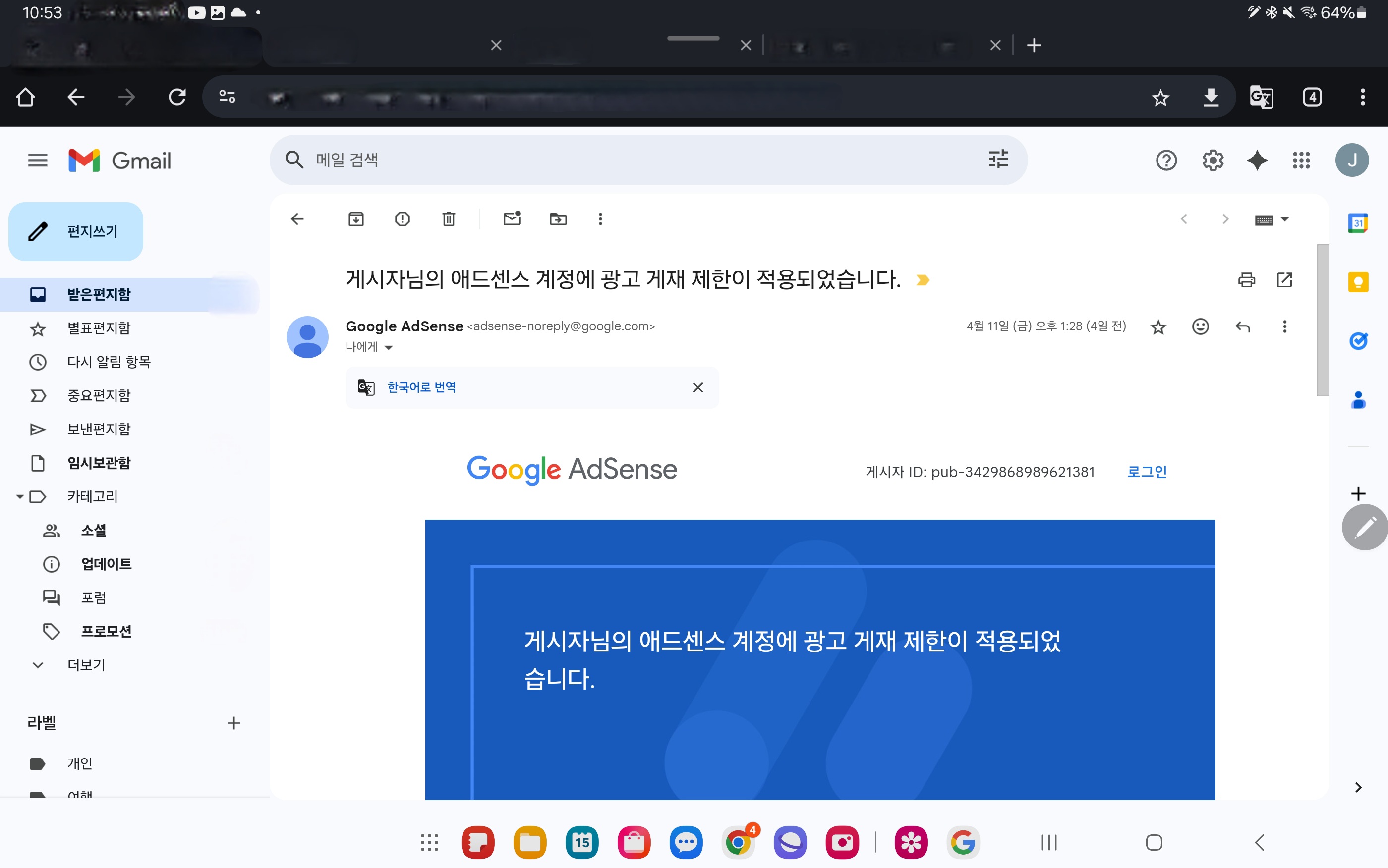Print the email with the printer icon
The image size is (1388, 868).
[x=1246, y=280]
